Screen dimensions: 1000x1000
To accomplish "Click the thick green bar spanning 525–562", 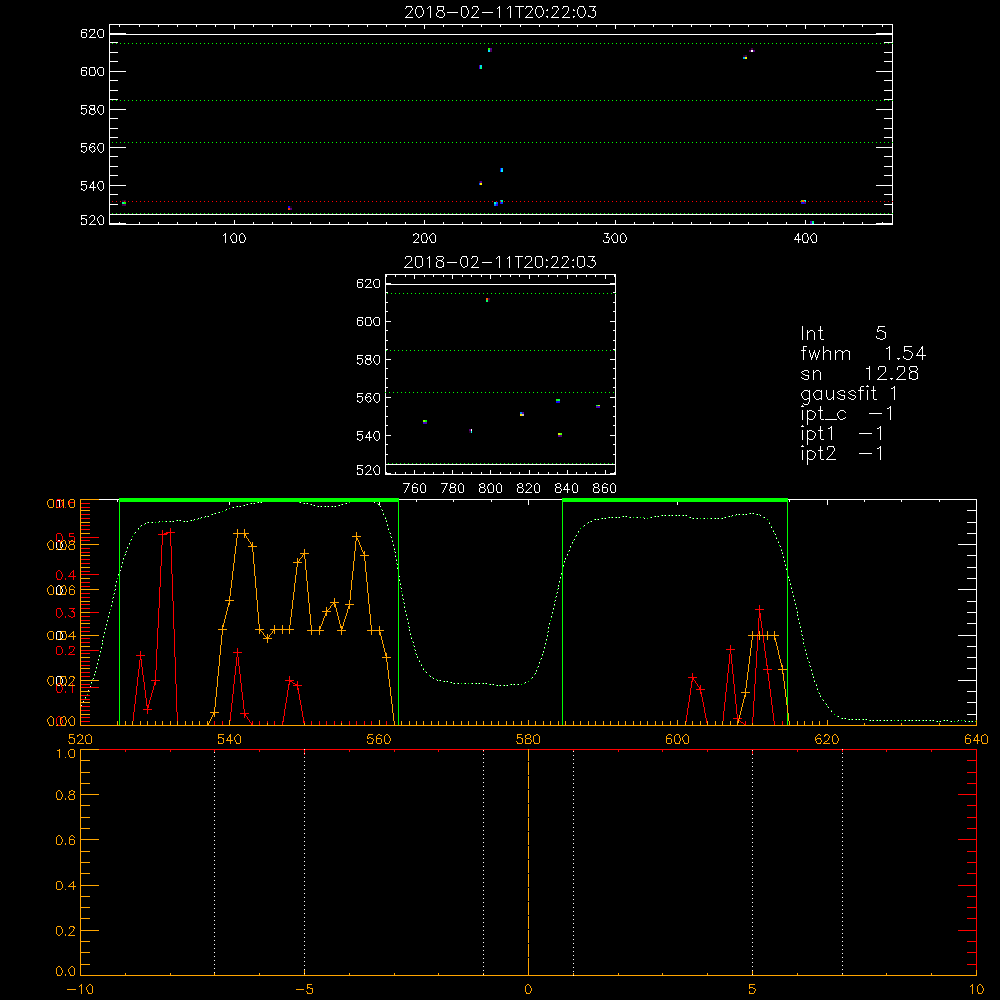I will (x=259, y=500).
